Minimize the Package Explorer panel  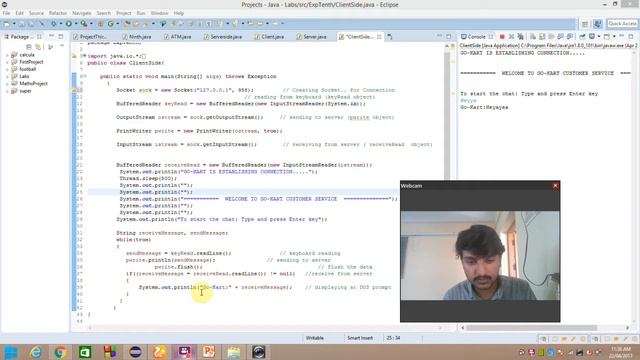click(x=51, y=36)
